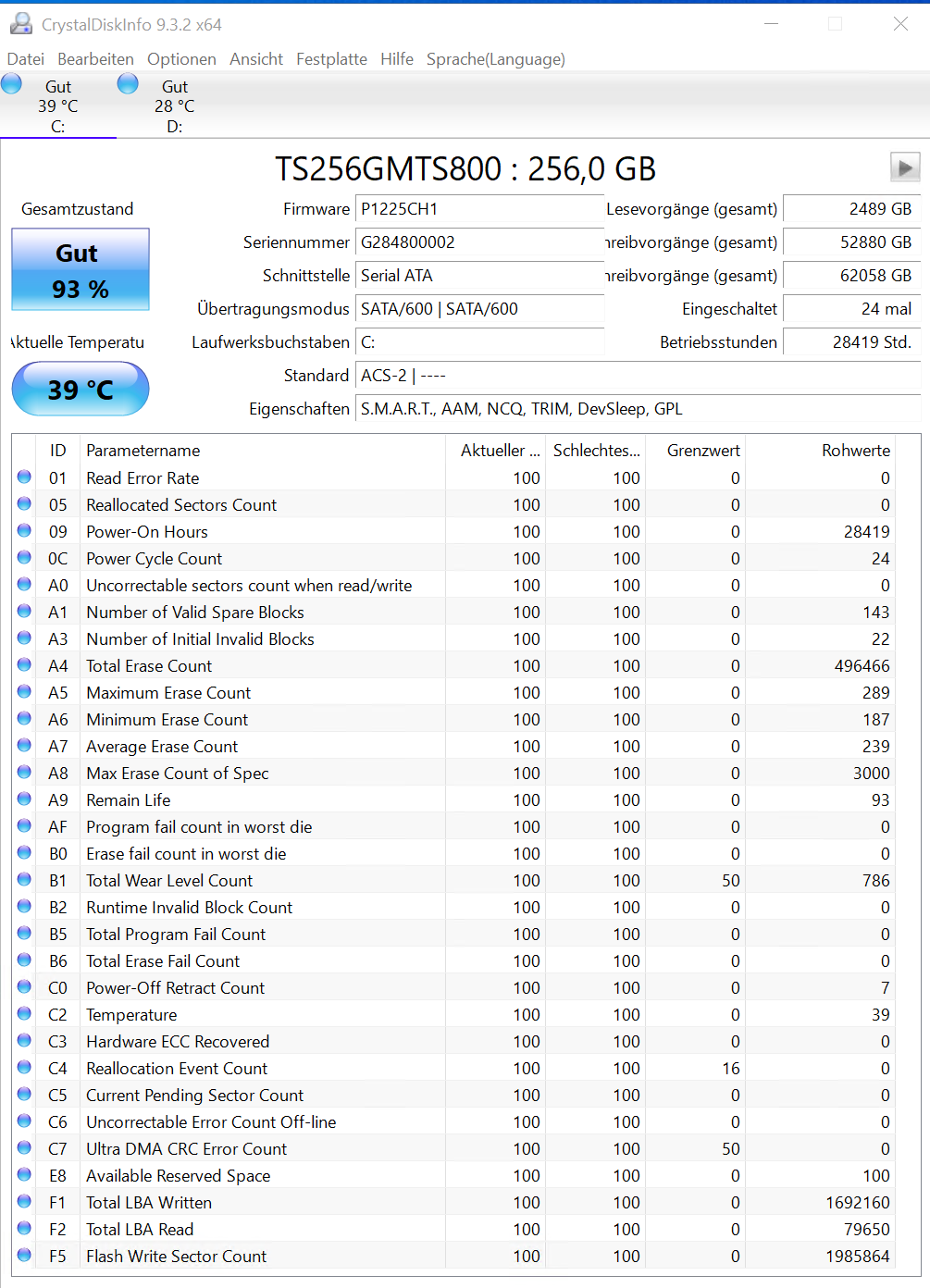Click status orb of Available Reserved Space row
Screen dimensions: 930x1288
click(24, 1175)
